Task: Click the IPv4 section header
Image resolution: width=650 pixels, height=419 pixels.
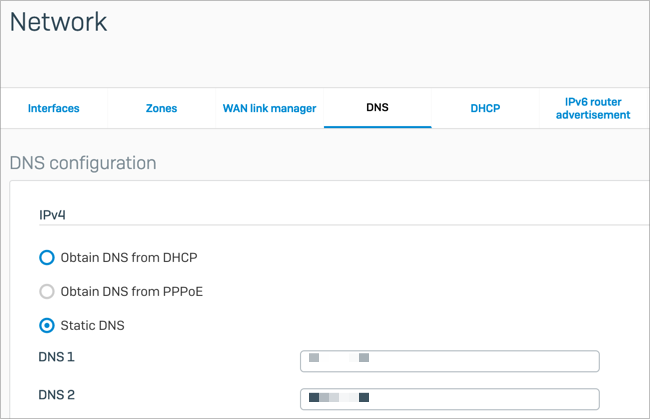Action: tap(52, 215)
